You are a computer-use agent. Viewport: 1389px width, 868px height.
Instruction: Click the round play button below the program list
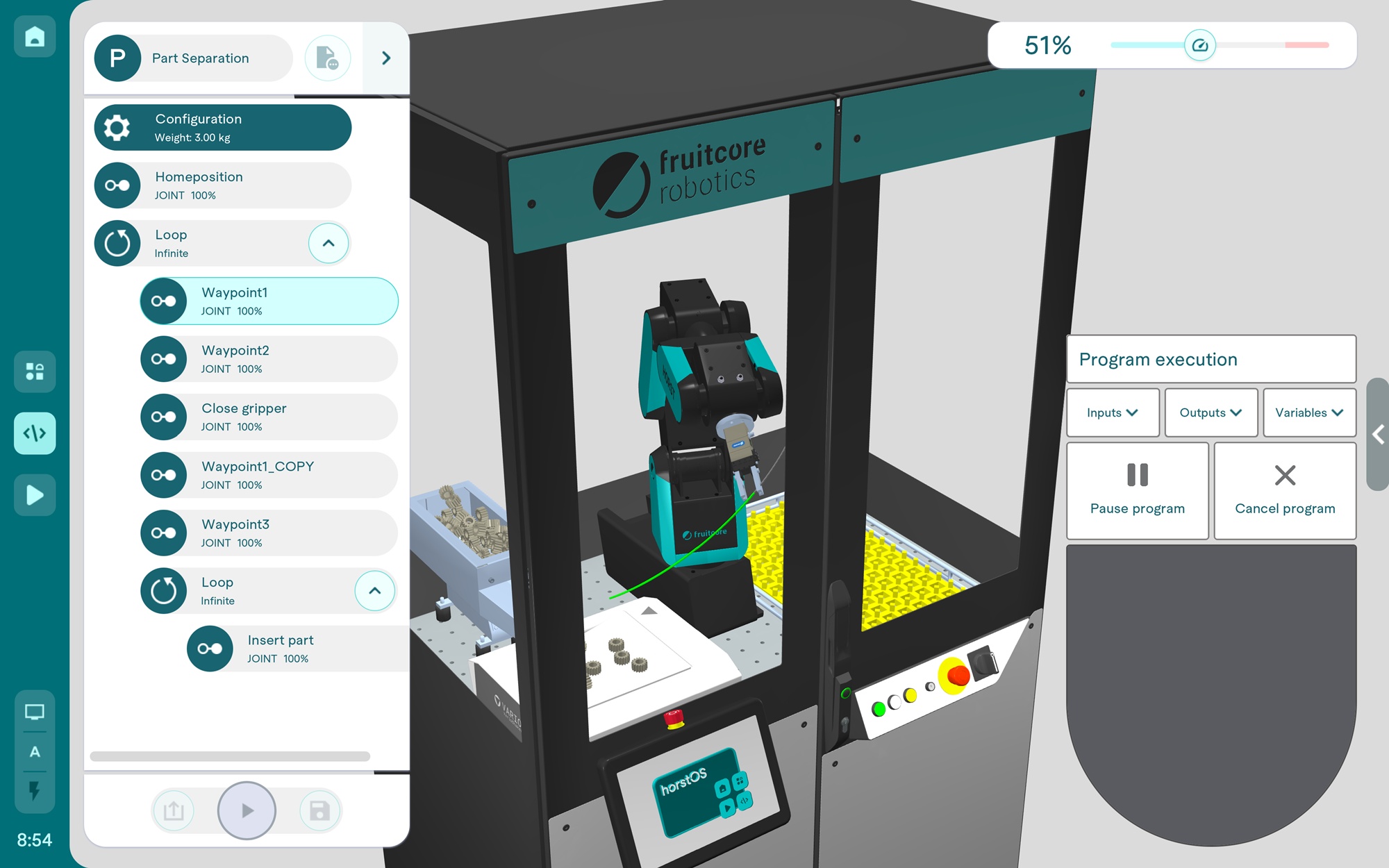point(247,810)
